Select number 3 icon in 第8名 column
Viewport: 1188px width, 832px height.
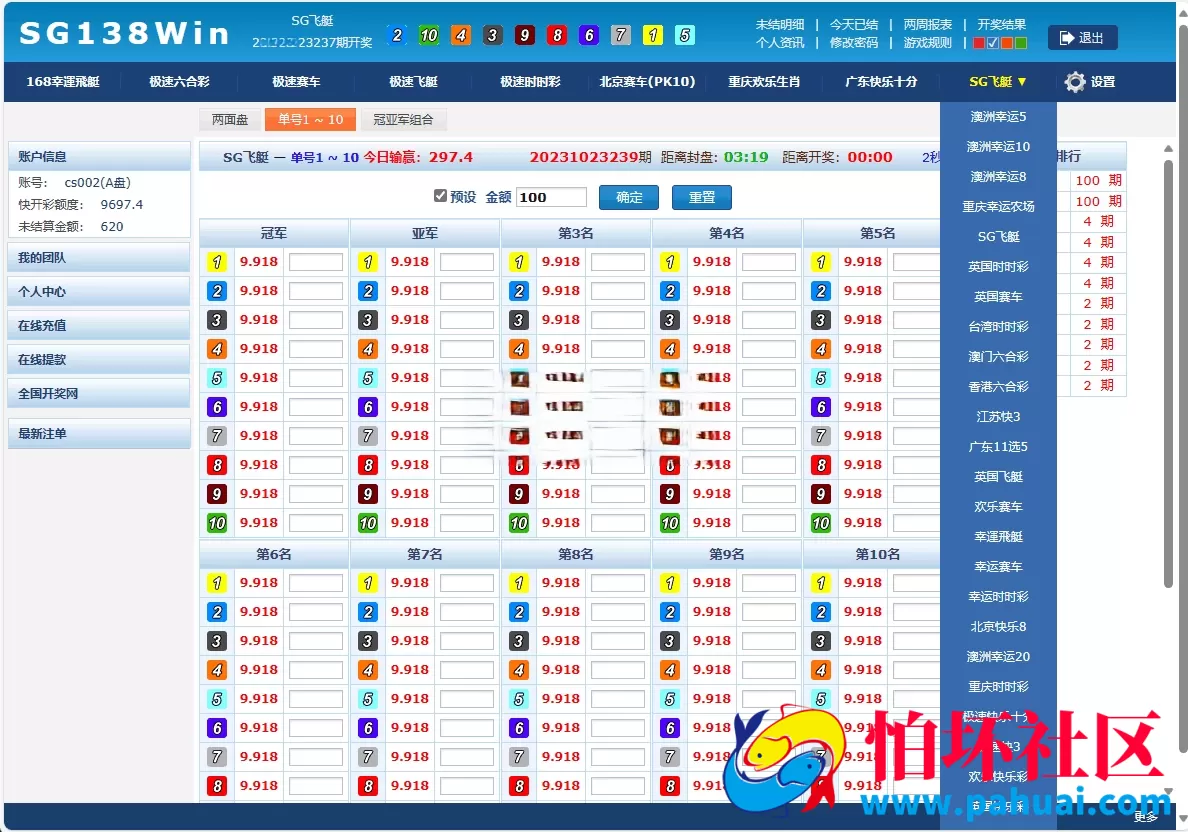tap(518, 641)
